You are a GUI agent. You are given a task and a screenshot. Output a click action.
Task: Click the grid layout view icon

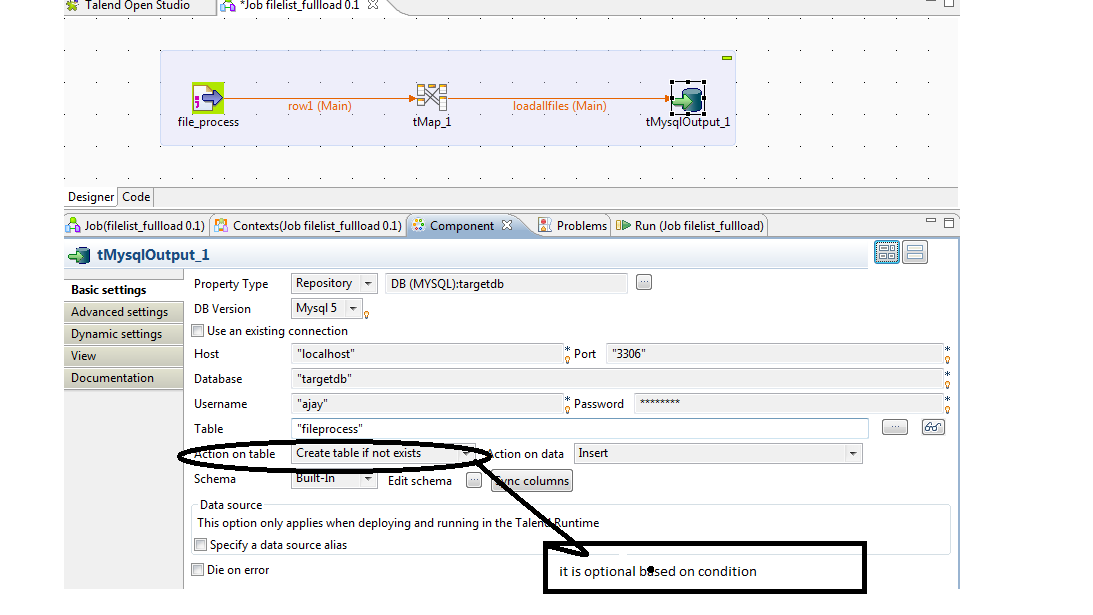coord(886,252)
